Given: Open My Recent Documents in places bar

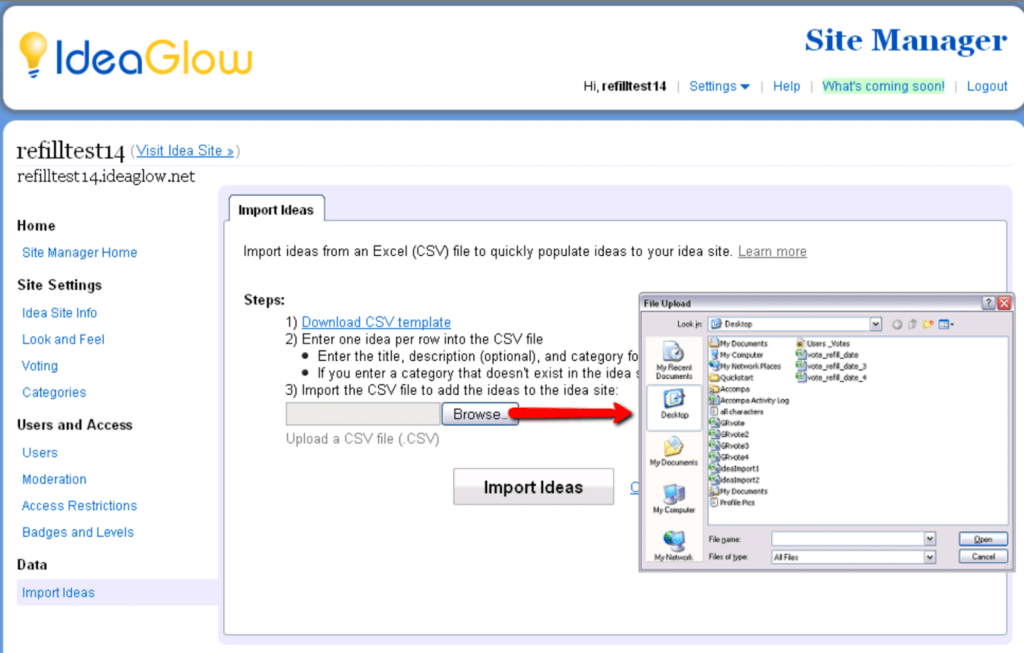Looking at the screenshot, I should [673, 360].
